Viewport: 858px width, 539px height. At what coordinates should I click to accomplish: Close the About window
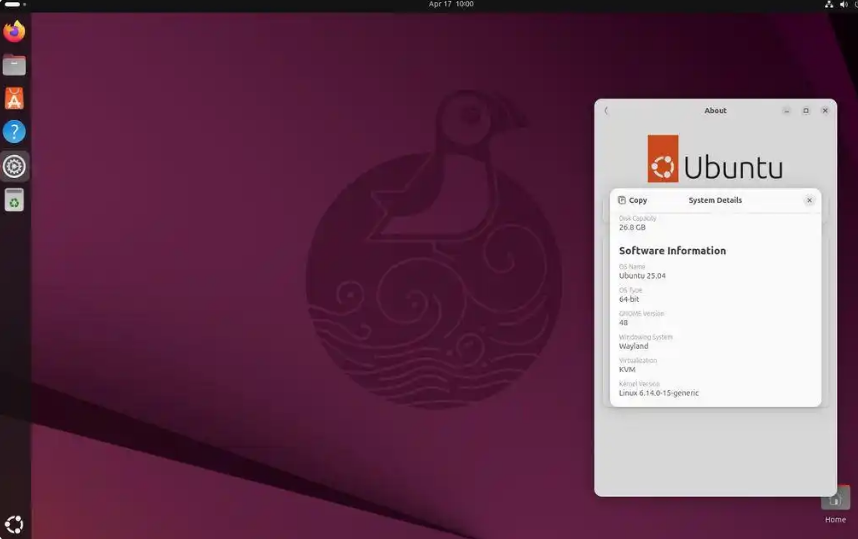point(825,111)
